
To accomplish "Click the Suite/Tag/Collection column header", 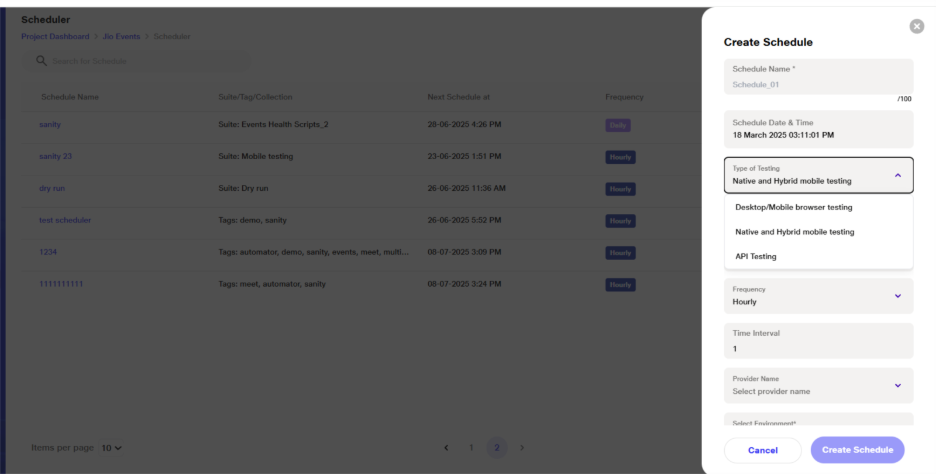I will pyautogui.click(x=255, y=97).
